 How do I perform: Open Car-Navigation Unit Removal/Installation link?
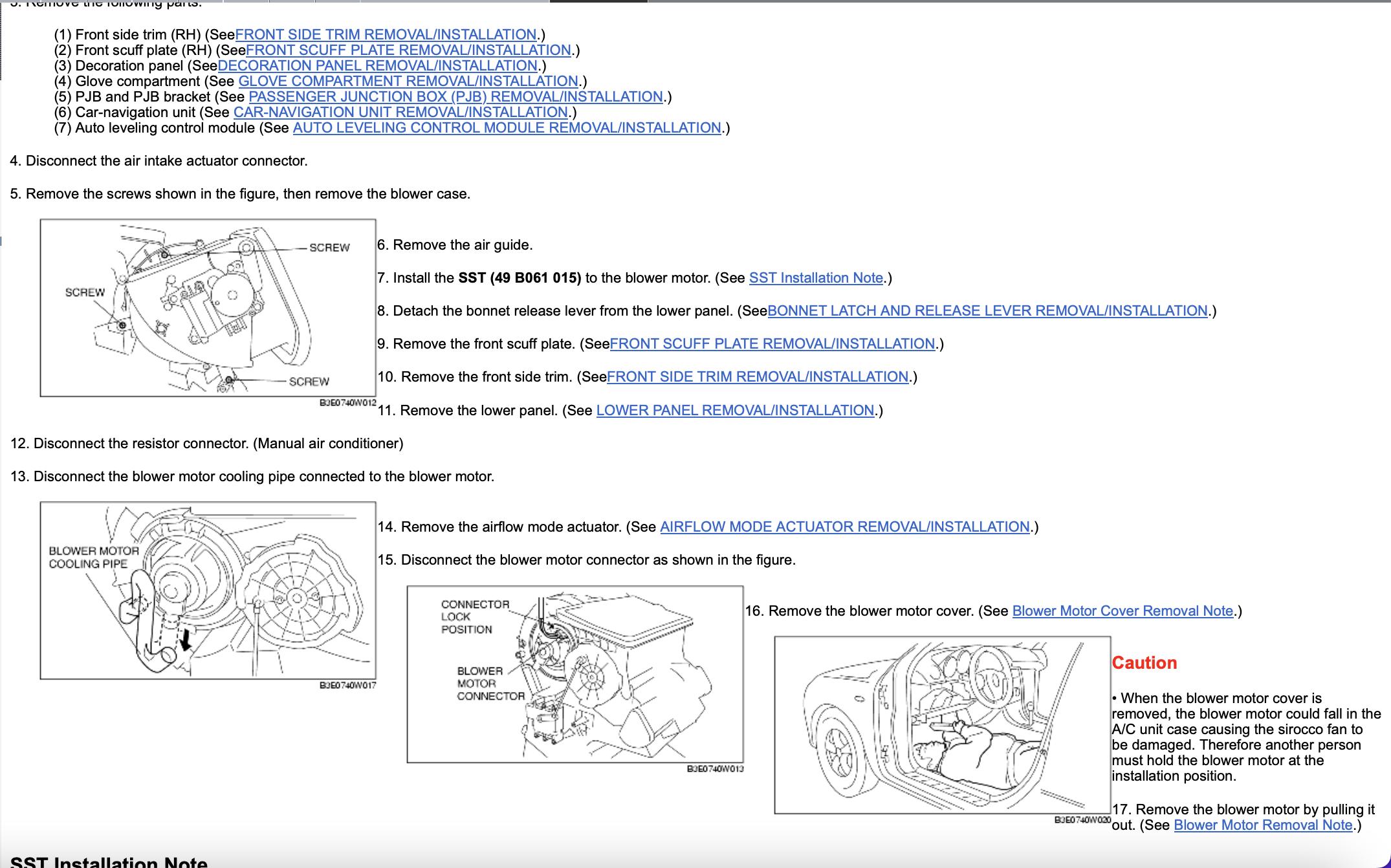[x=400, y=113]
